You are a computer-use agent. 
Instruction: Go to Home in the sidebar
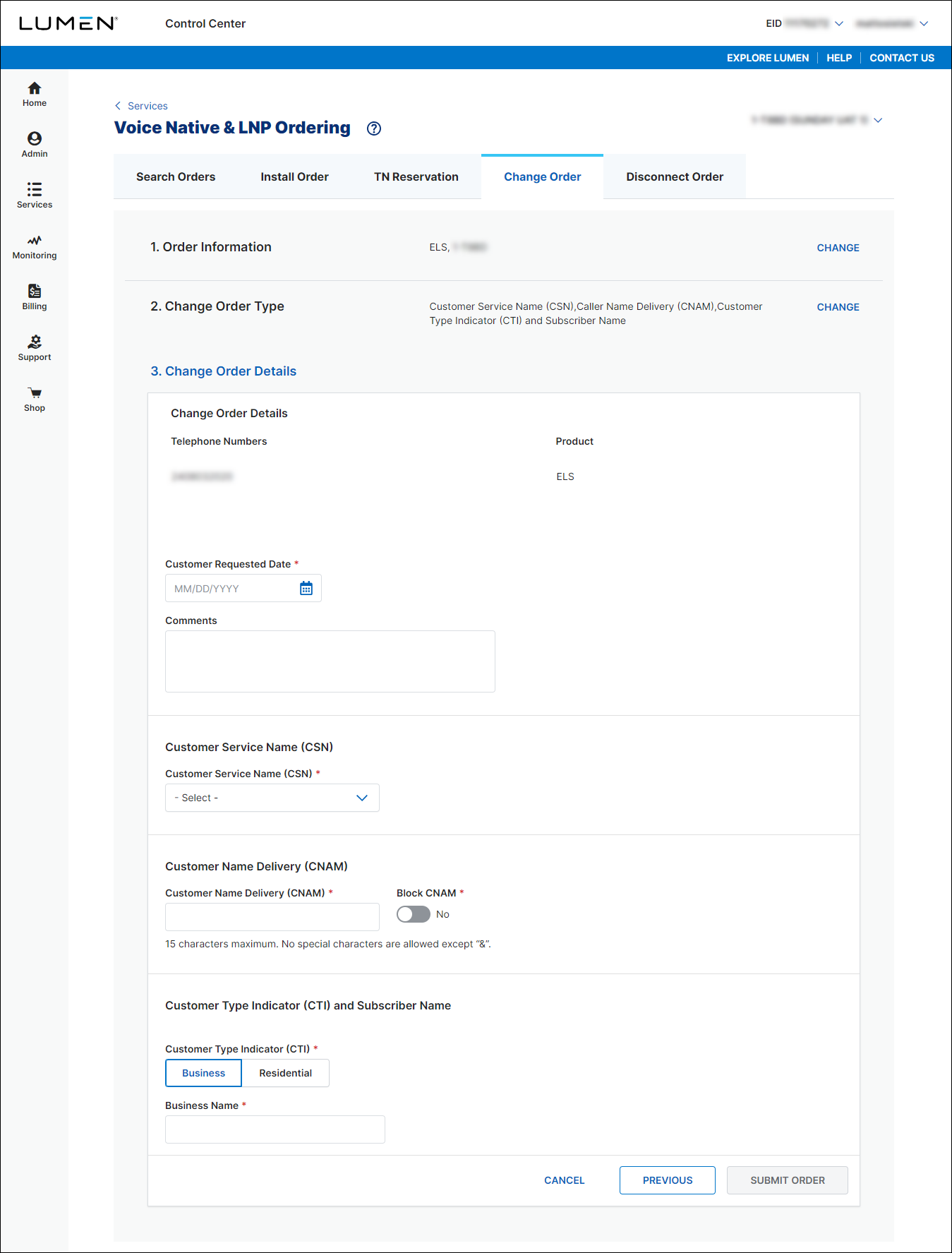tap(35, 95)
